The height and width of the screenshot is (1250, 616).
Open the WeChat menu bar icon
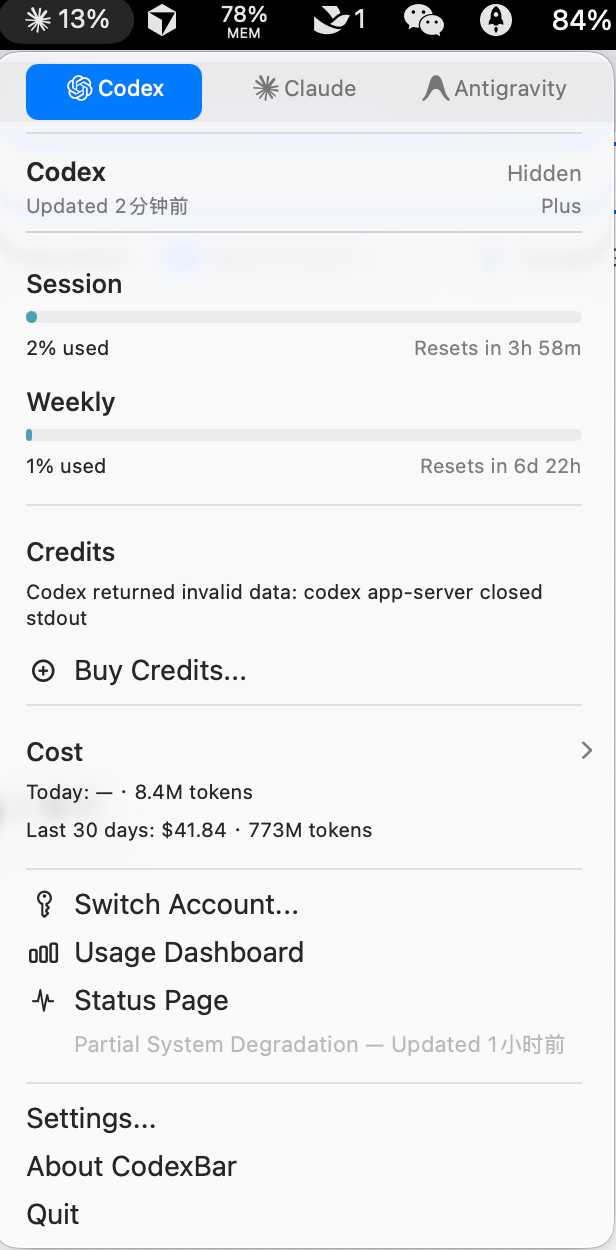pos(424,20)
